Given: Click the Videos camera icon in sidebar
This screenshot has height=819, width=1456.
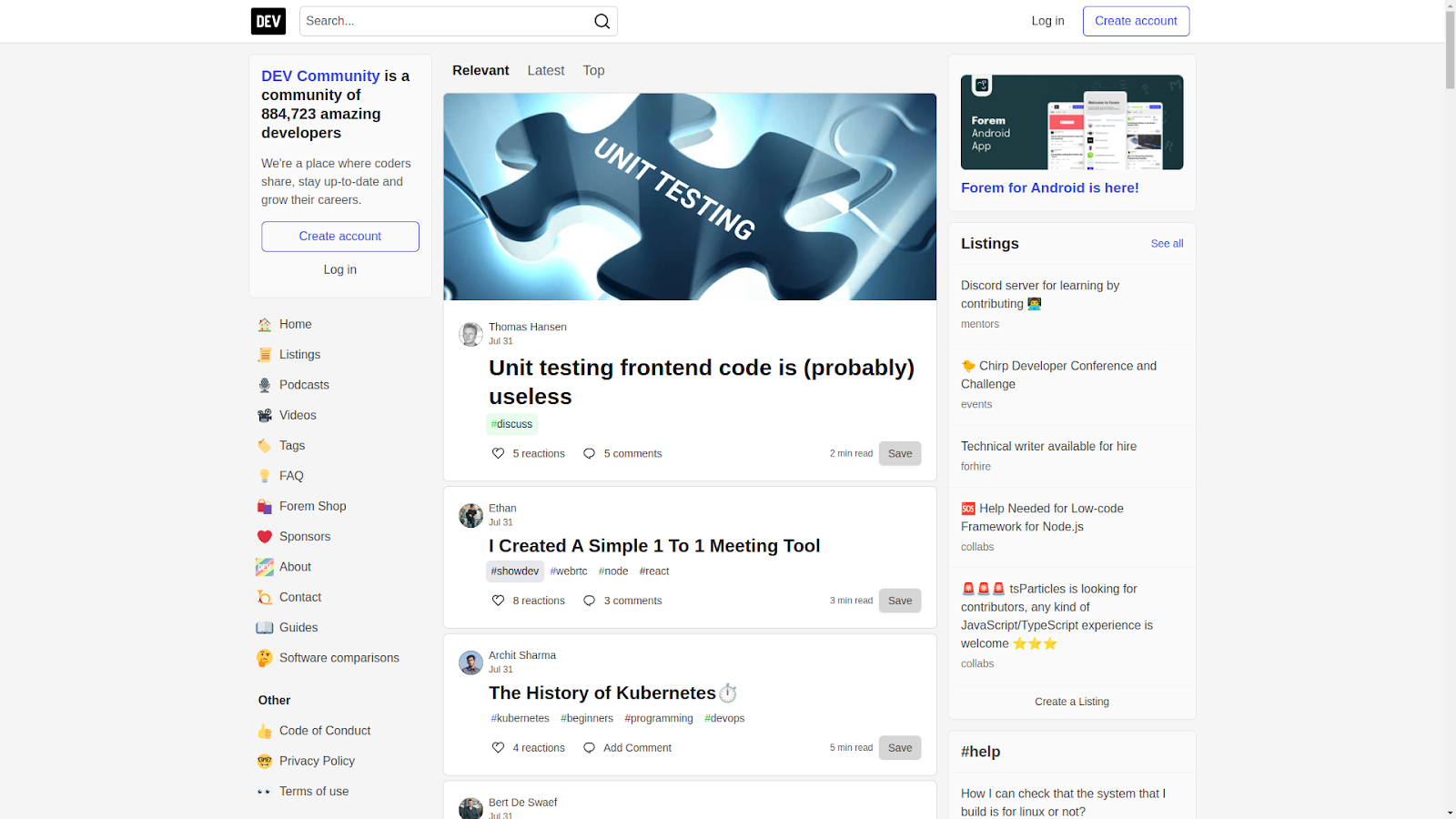Looking at the screenshot, I should 264,415.
